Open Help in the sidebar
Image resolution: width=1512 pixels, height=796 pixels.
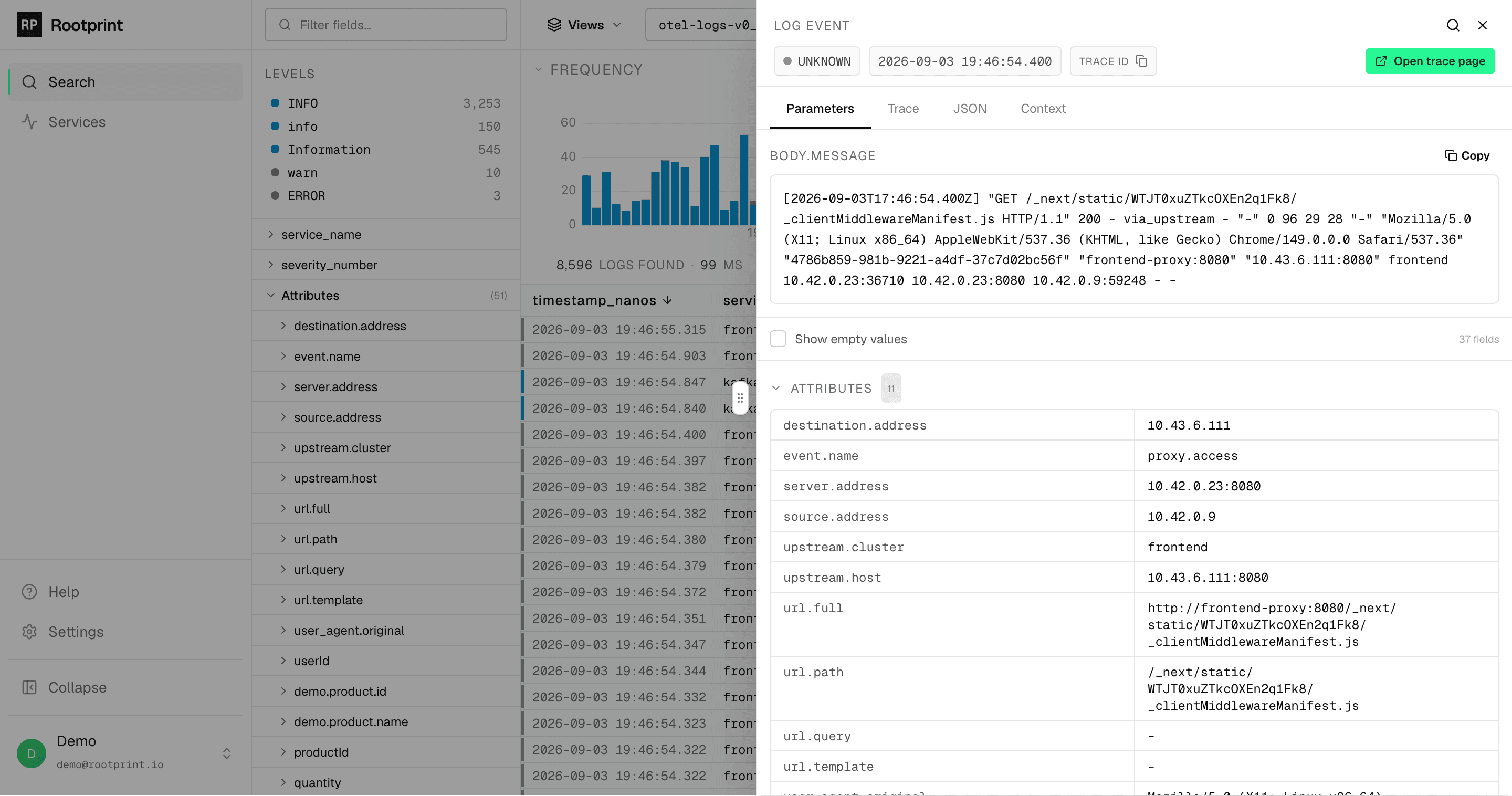(125, 592)
